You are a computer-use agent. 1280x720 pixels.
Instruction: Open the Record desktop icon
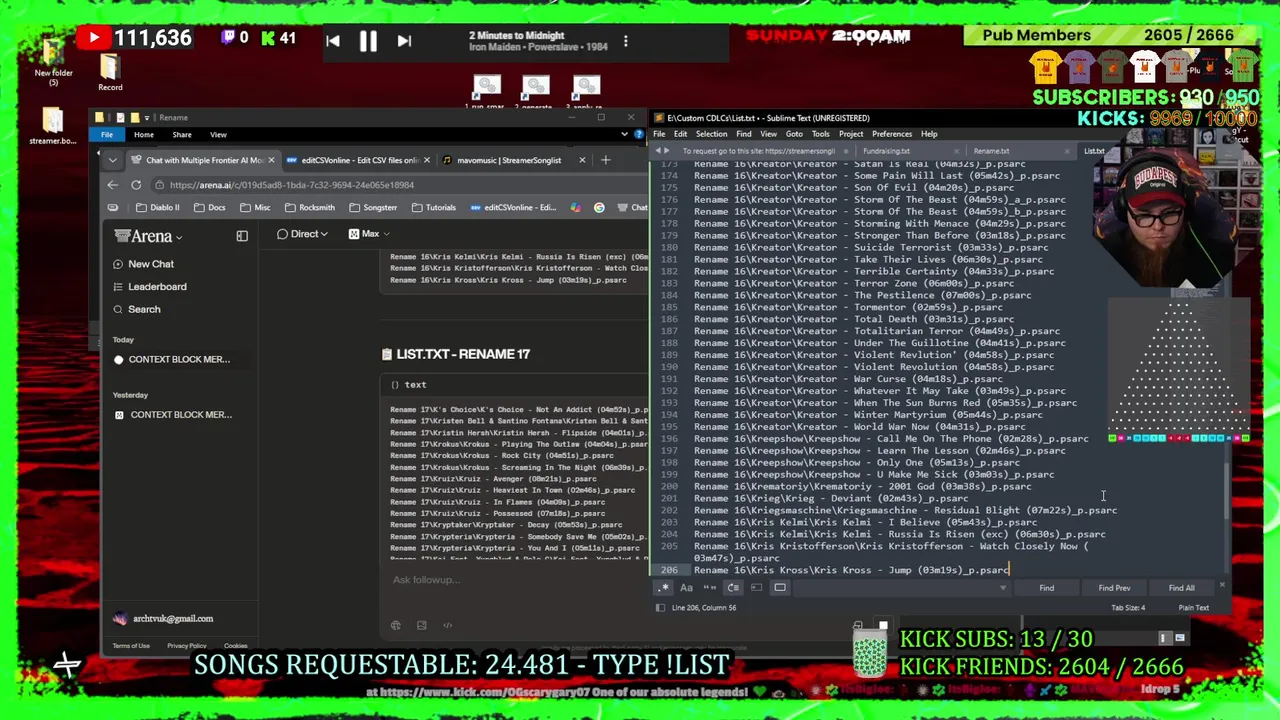(x=110, y=72)
